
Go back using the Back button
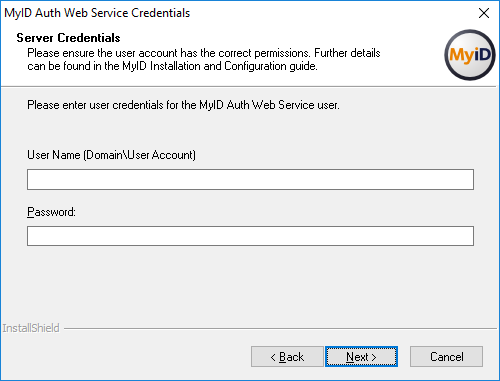287,357
